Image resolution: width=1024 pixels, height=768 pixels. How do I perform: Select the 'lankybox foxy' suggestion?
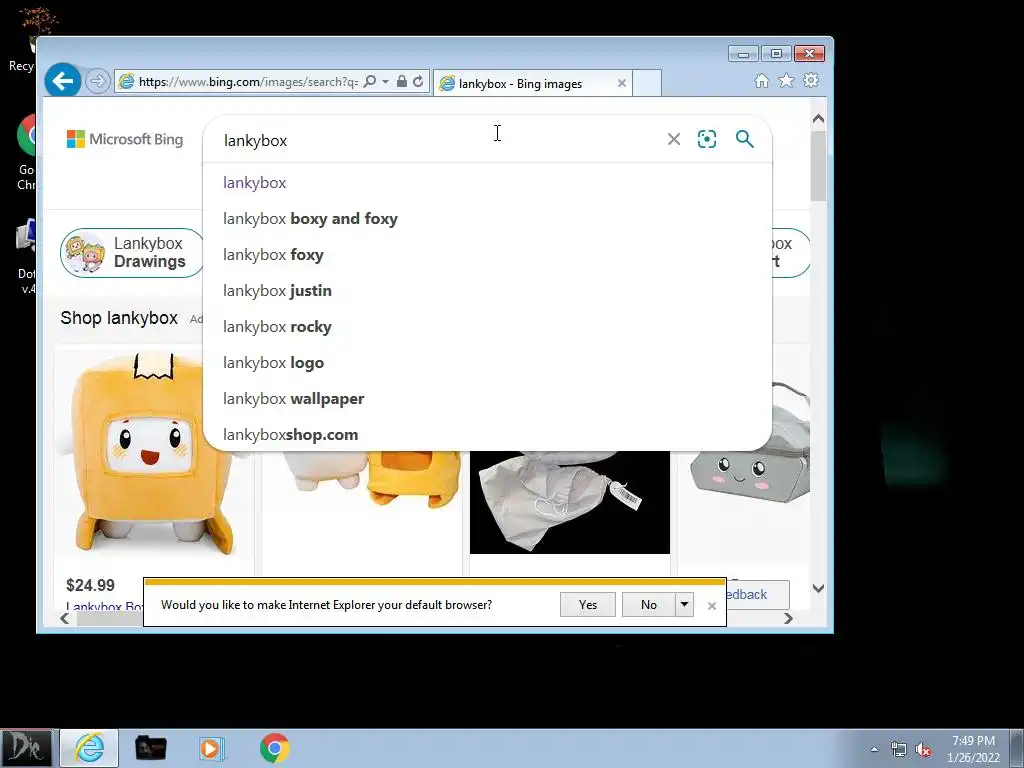[487, 255]
